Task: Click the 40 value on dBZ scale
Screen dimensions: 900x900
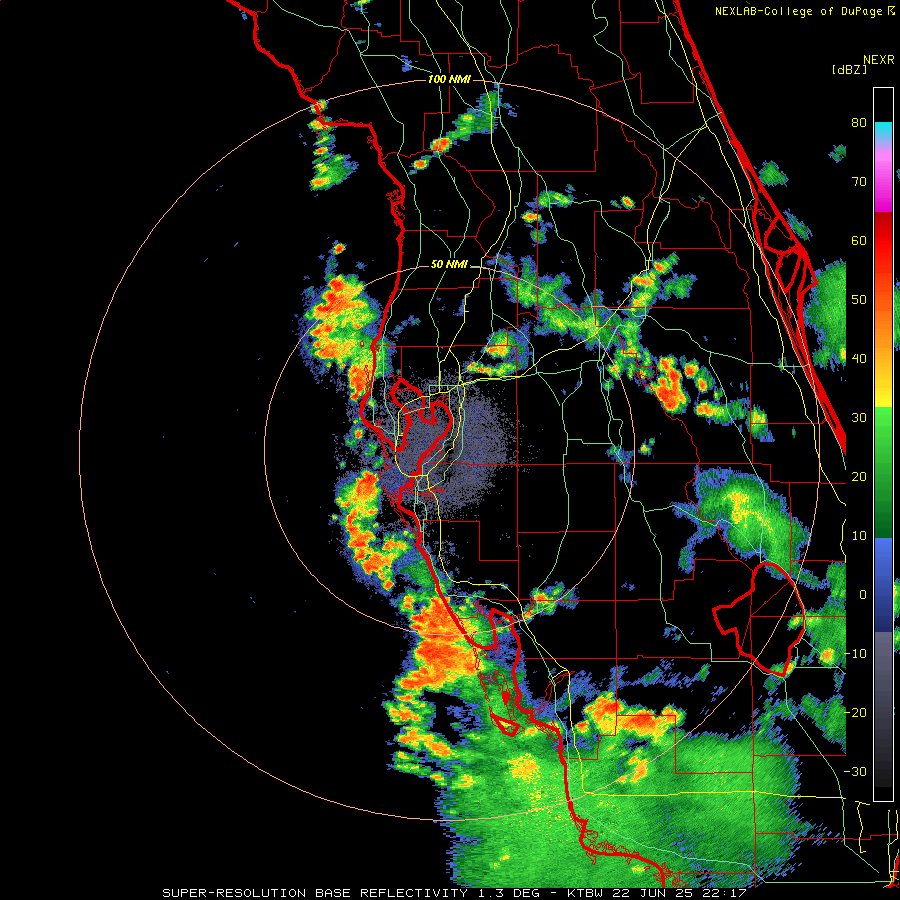Action: click(859, 359)
